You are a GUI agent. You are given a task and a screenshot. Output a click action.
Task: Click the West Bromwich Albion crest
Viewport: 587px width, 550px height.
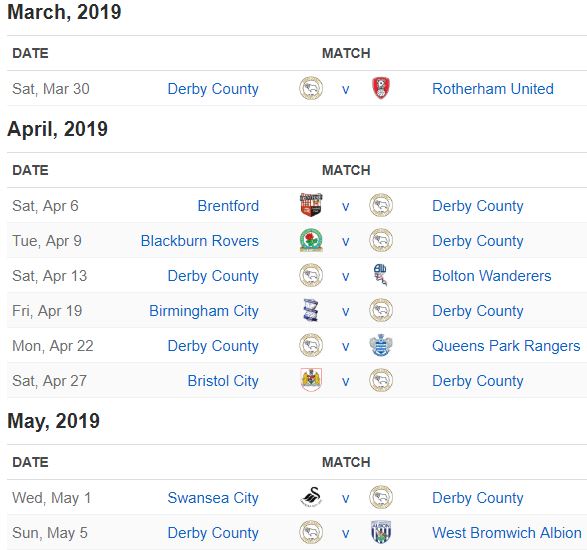coord(381,532)
